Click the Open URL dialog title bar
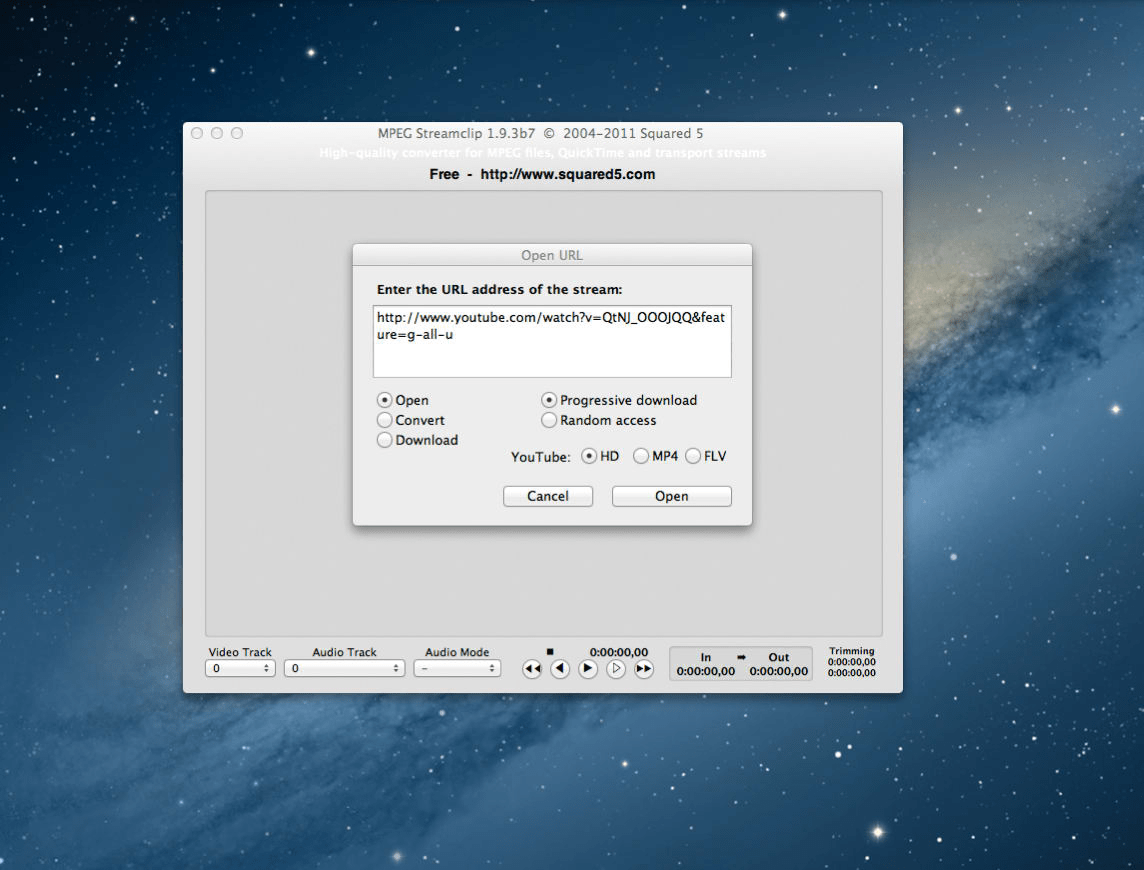Image resolution: width=1144 pixels, height=870 pixels. (552, 255)
